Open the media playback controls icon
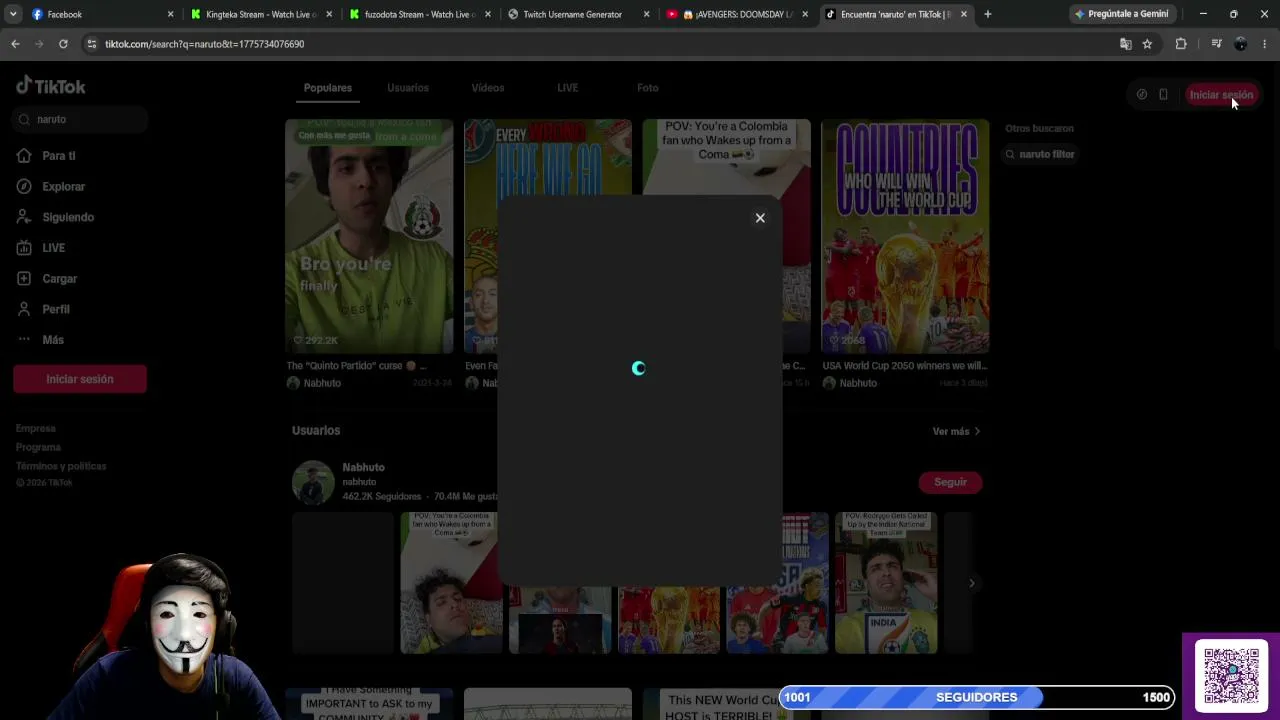Screen dimensions: 1280x720 pos(1216,44)
